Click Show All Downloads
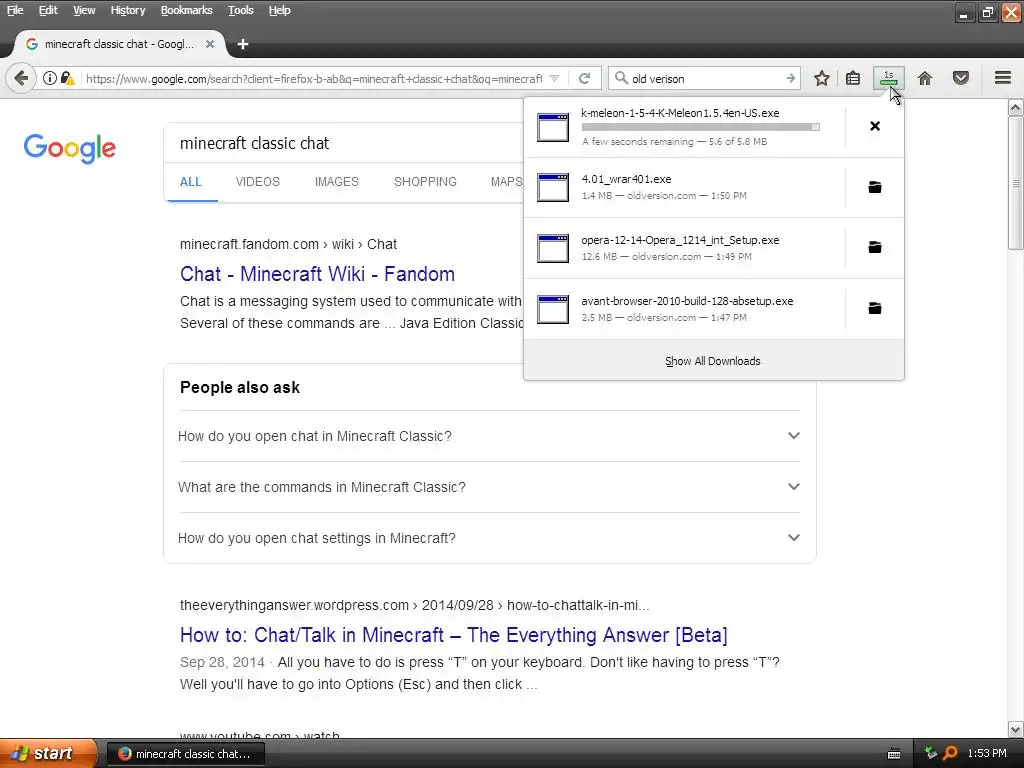Image resolution: width=1024 pixels, height=768 pixels. [713, 361]
